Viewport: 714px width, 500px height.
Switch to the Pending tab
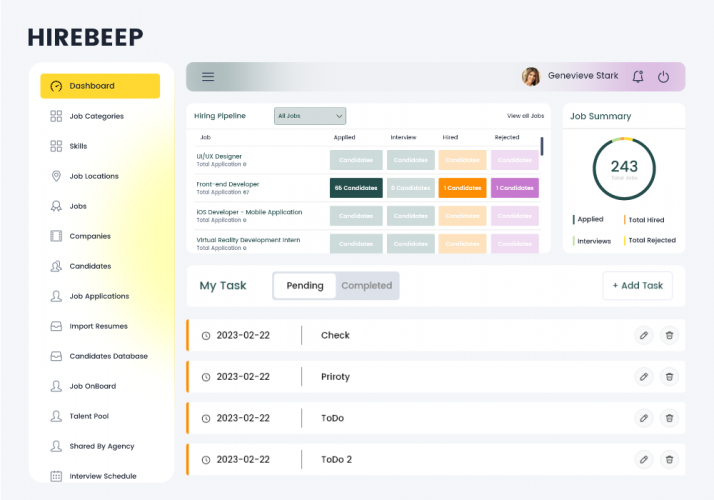tap(305, 286)
